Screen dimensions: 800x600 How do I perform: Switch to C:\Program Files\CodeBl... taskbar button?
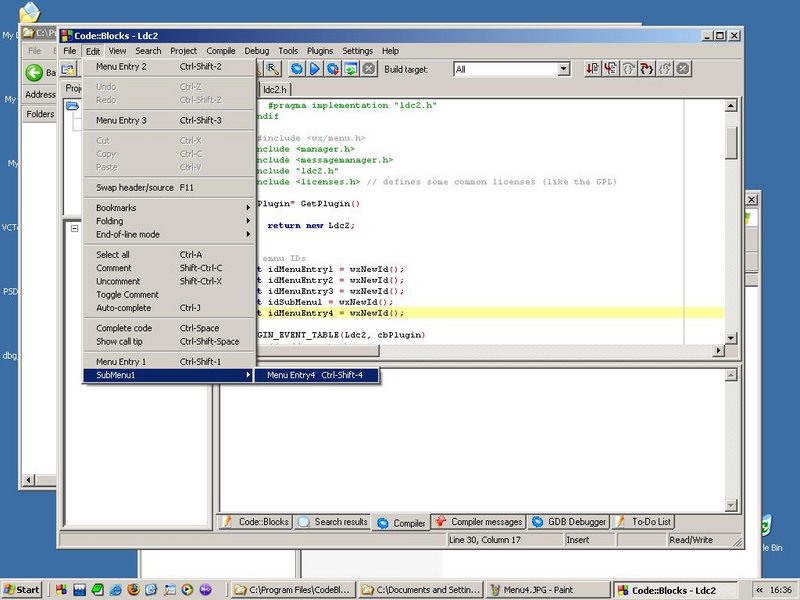292,590
